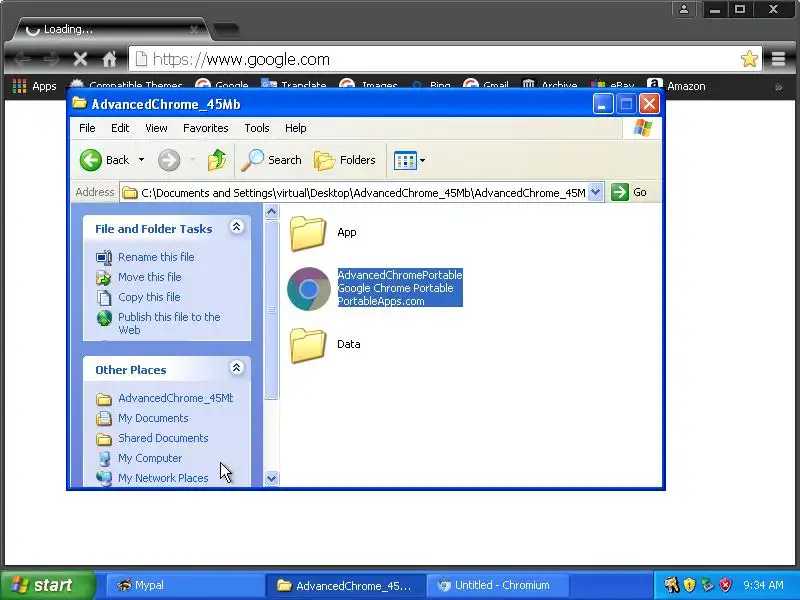Click the Chromium Home button
800x600 pixels.
click(109, 60)
